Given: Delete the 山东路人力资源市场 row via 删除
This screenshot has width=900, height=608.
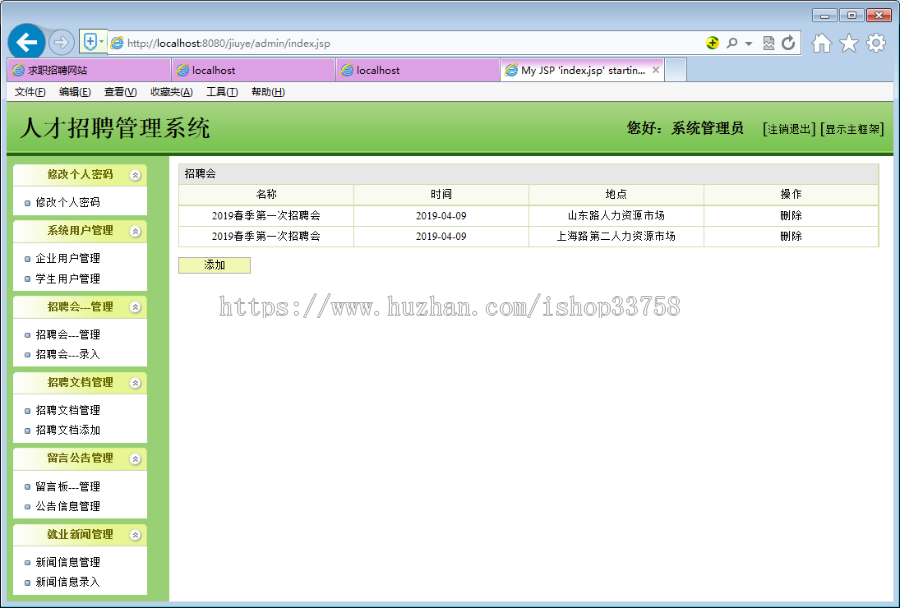Looking at the screenshot, I should [790, 216].
